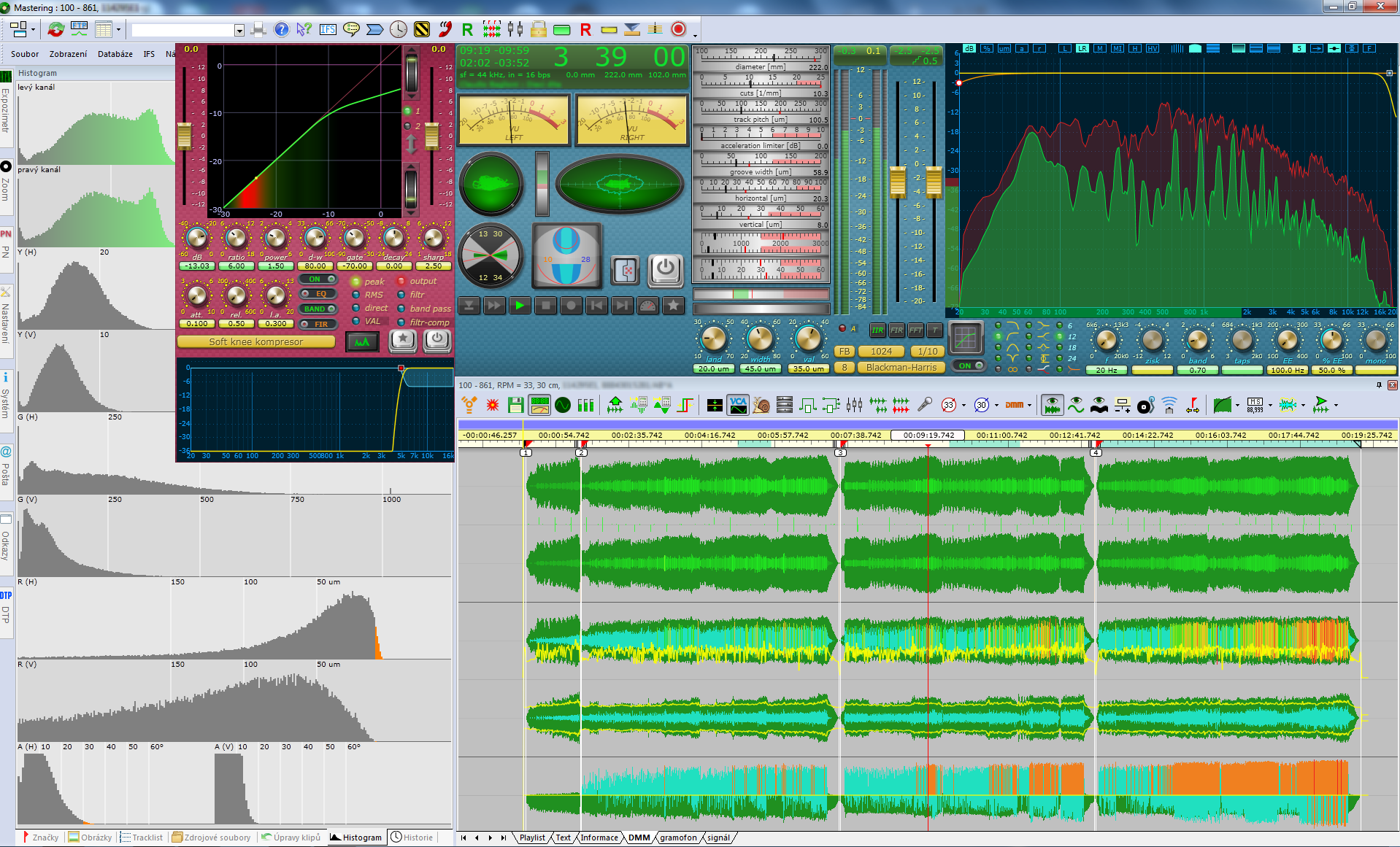Open the Zobrazení menu

click(x=68, y=54)
